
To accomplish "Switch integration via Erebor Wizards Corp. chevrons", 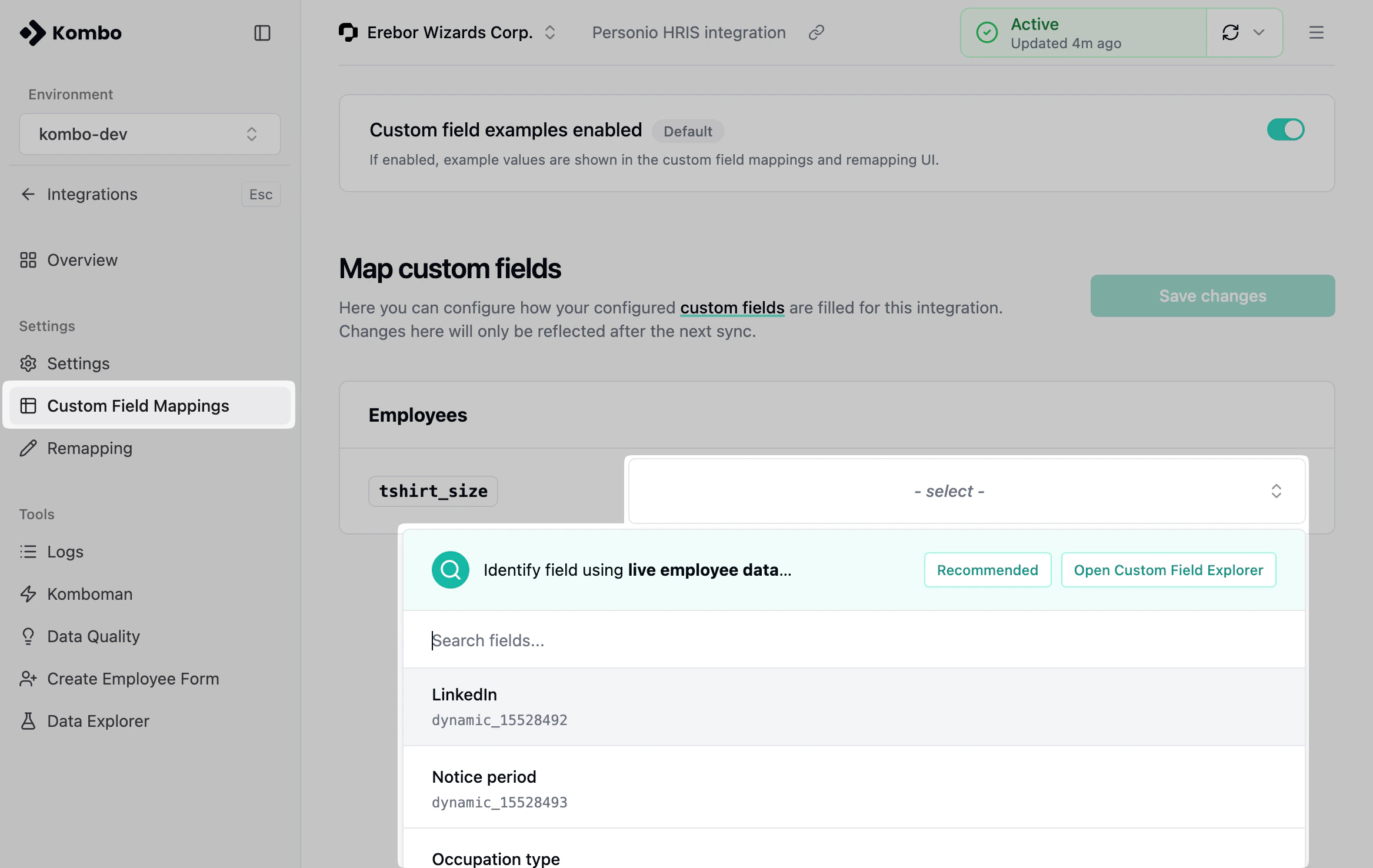I will [550, 32].
